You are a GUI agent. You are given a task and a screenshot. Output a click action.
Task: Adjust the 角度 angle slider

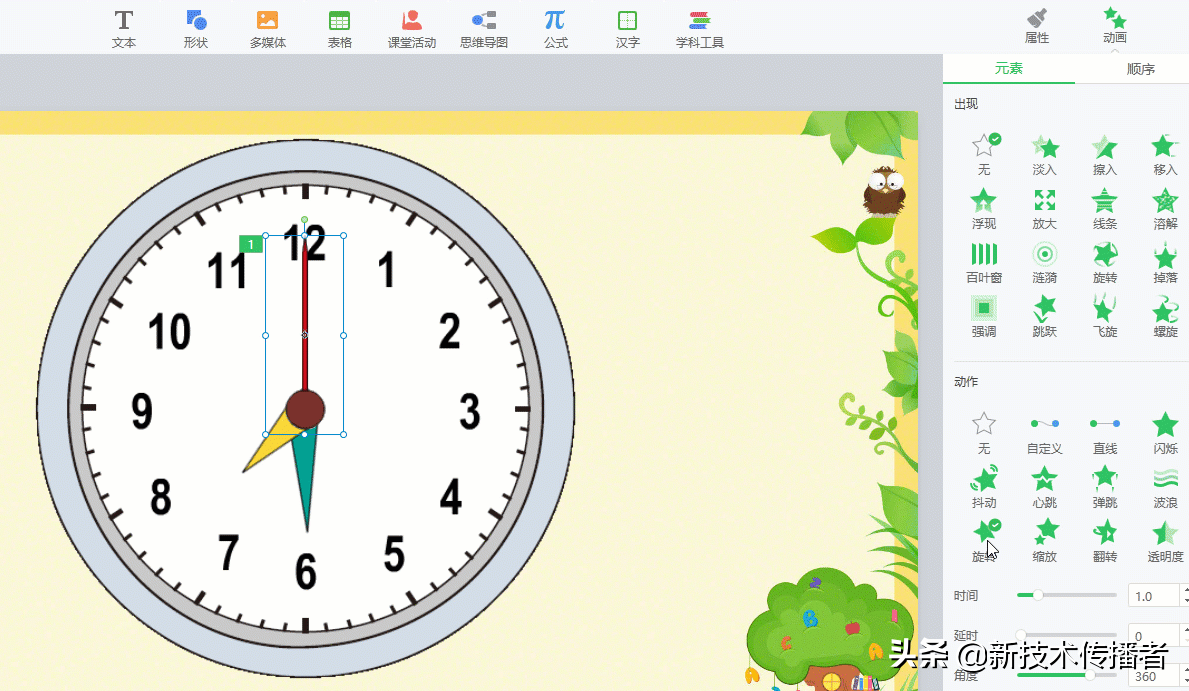(x=1066, y=674)
